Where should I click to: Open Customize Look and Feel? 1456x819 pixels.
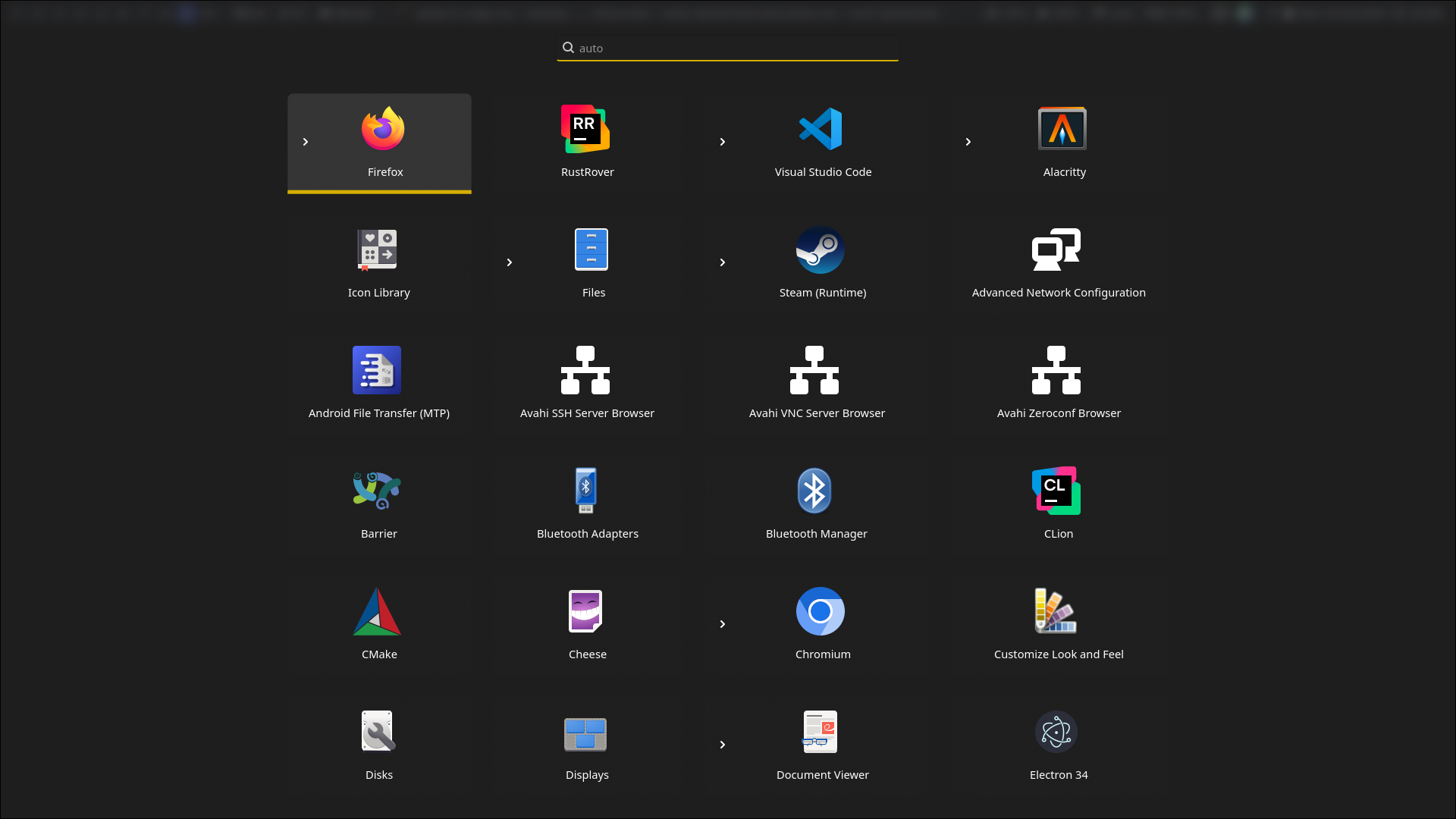1056,612
